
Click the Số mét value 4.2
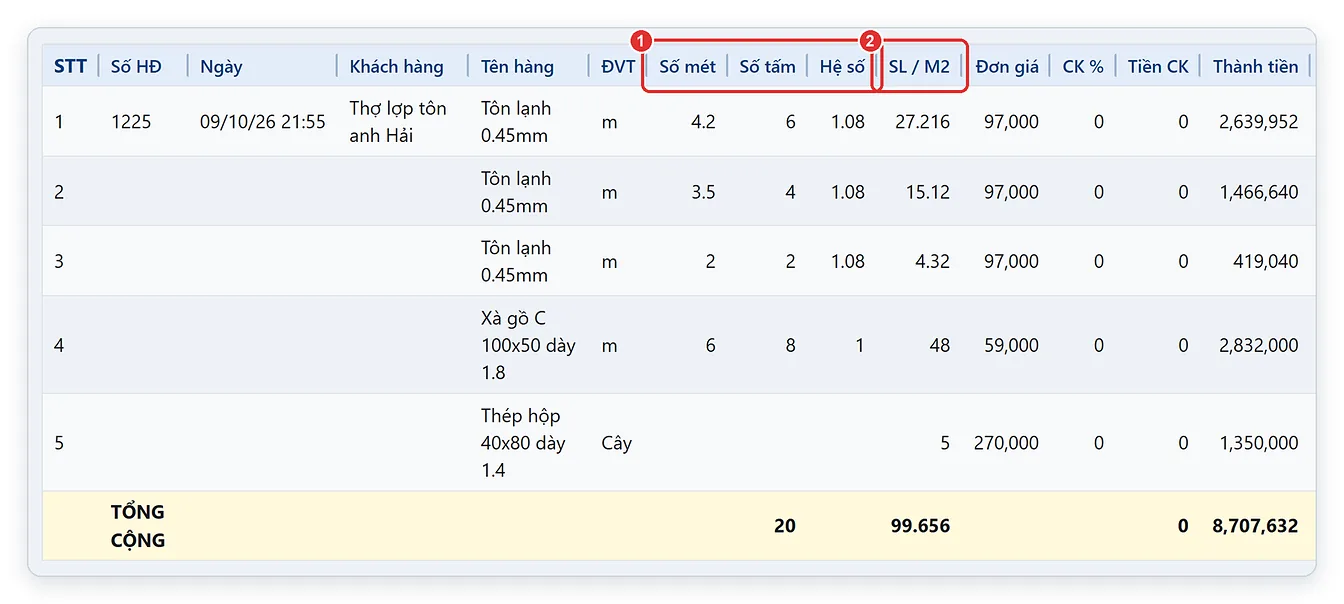point(703,122)
